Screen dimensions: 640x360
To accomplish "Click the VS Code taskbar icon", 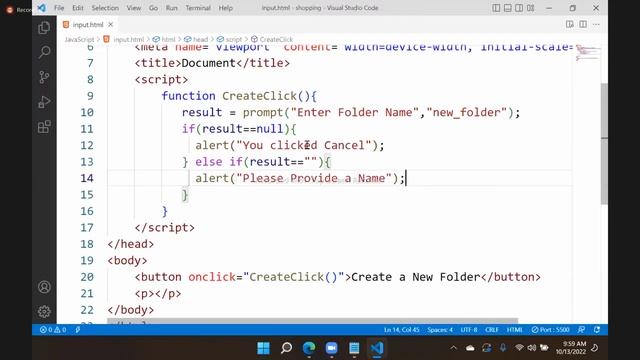I will (377, 348).
